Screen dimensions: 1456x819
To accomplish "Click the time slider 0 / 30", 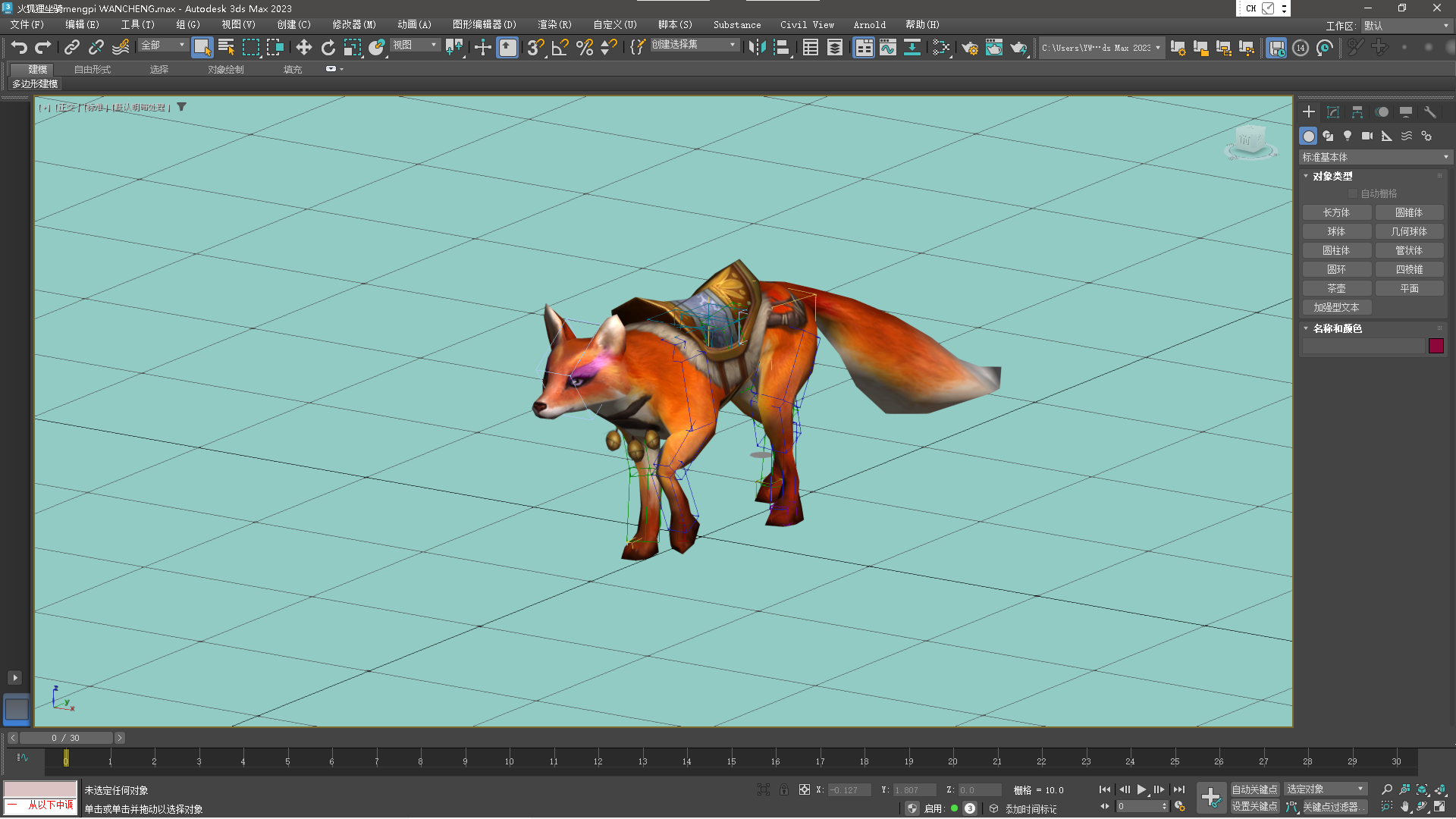I will 66,738.
